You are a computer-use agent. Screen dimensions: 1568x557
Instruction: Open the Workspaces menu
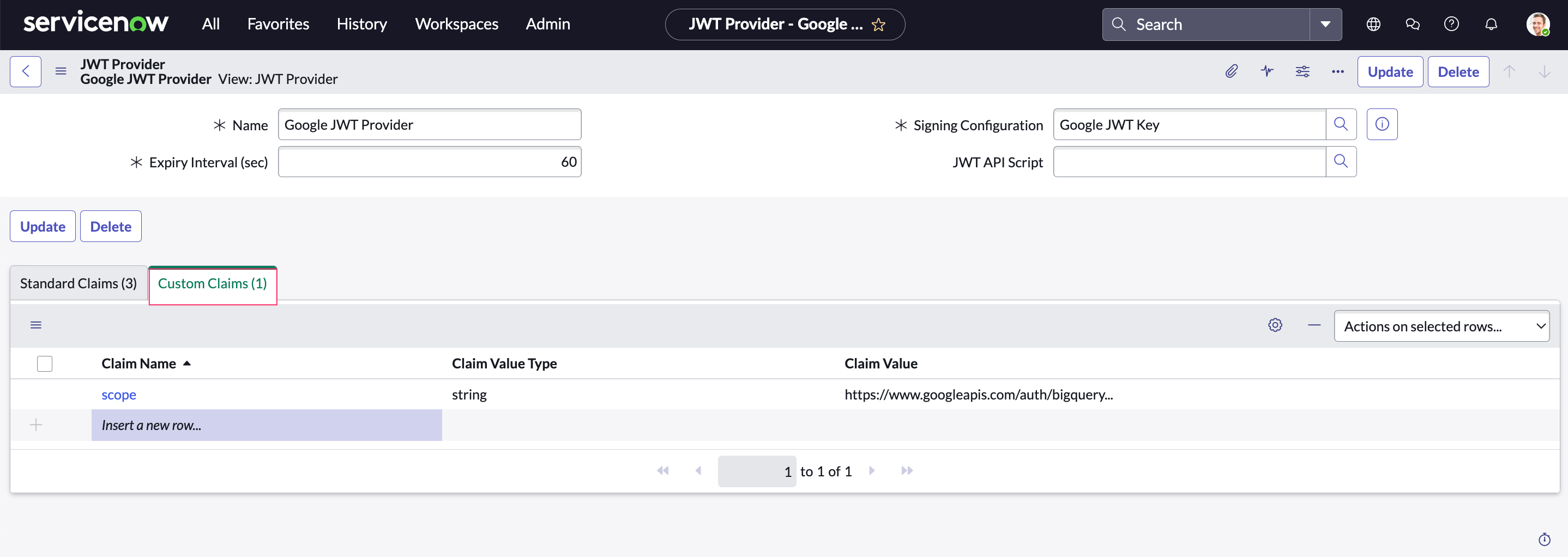[456, 24]
